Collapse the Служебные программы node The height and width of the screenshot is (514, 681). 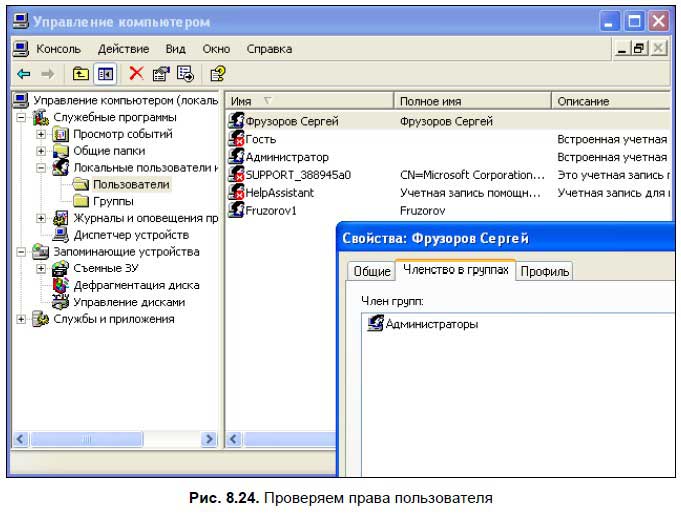22,118
